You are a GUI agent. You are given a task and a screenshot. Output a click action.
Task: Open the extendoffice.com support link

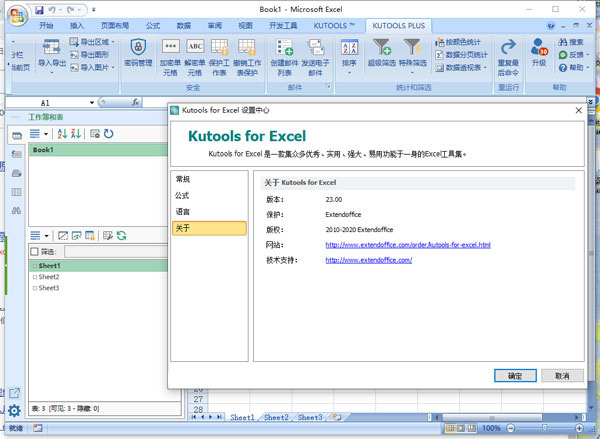click(368, 260)
